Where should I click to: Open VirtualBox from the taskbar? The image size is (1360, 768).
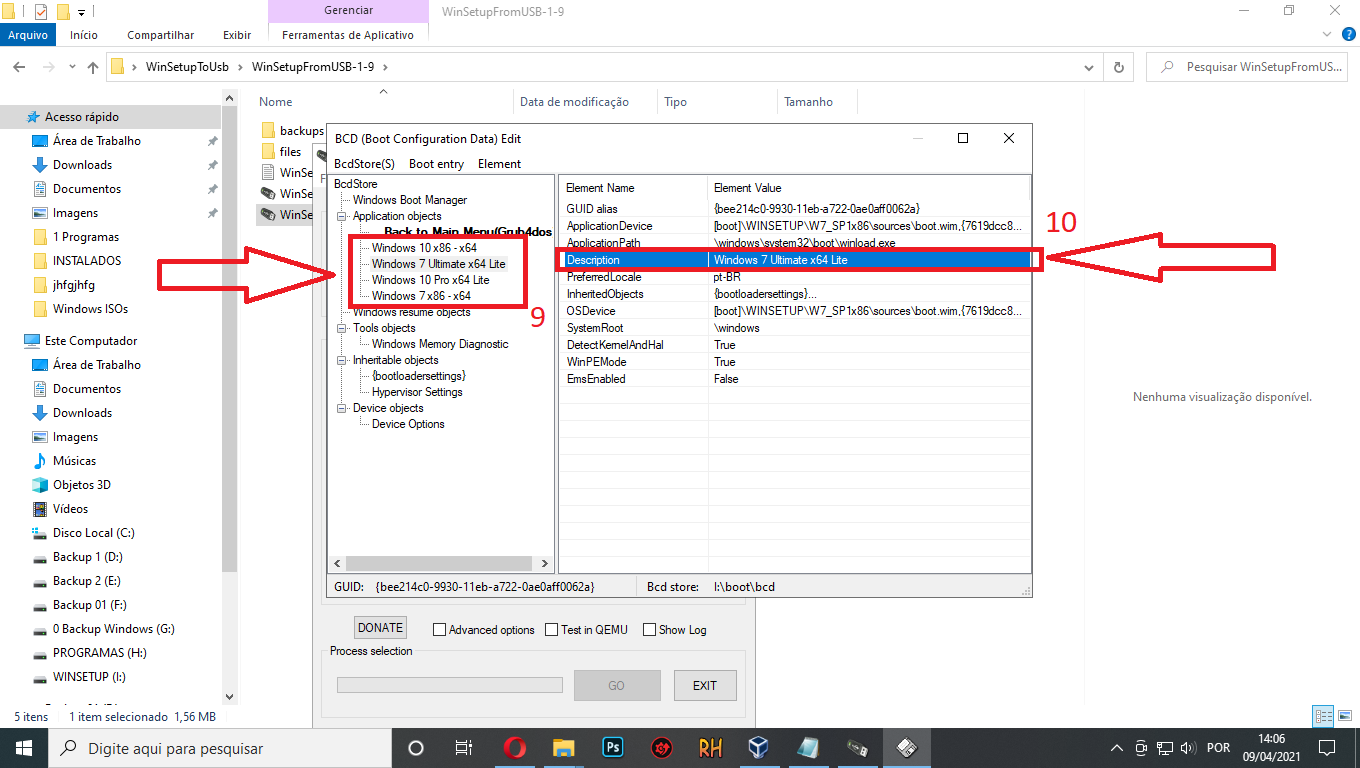(759, 748)
